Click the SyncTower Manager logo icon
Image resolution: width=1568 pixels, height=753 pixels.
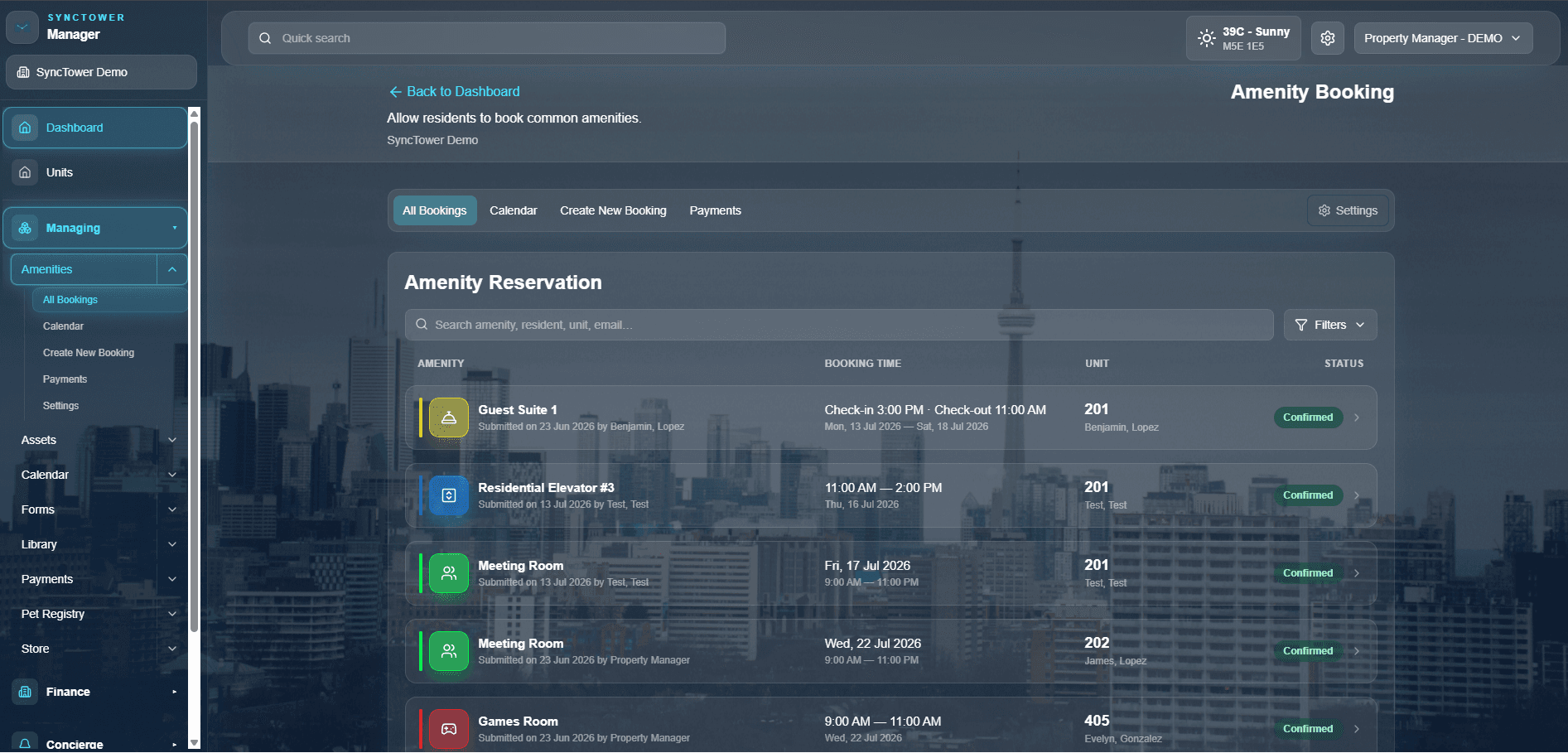coord(22,27)
